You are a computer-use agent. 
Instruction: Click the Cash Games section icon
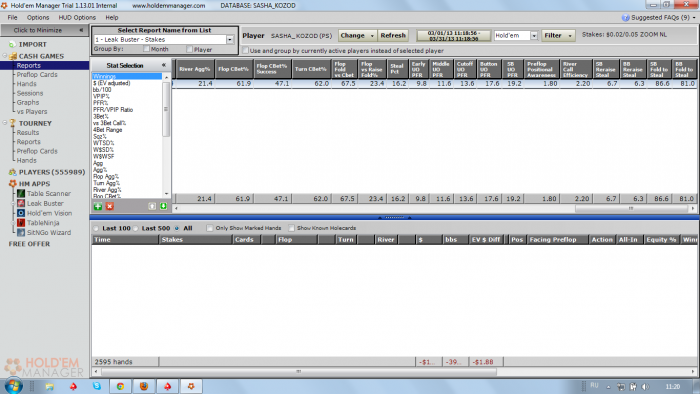(x=13, y=56)
